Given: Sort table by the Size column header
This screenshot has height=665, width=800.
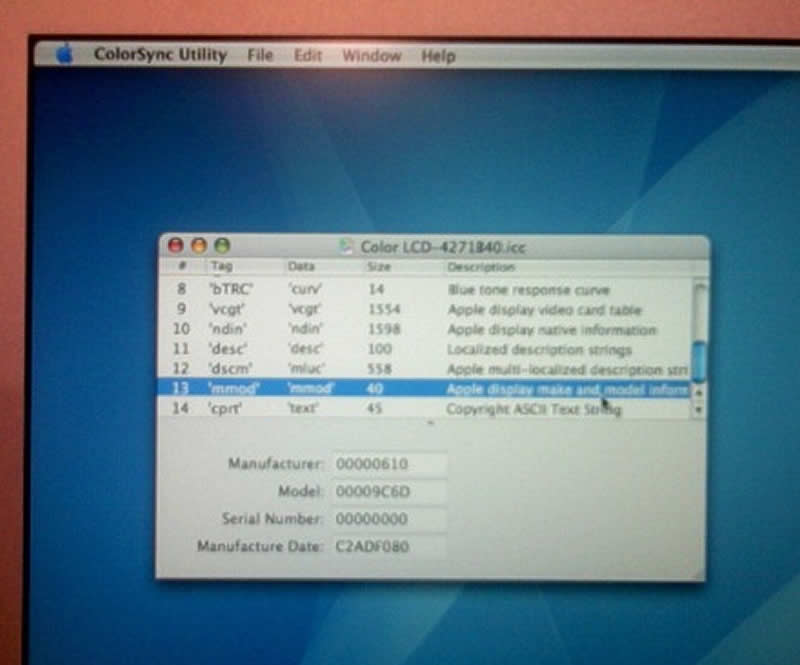Looking at the screenshot, I should [x=403, y=267].
